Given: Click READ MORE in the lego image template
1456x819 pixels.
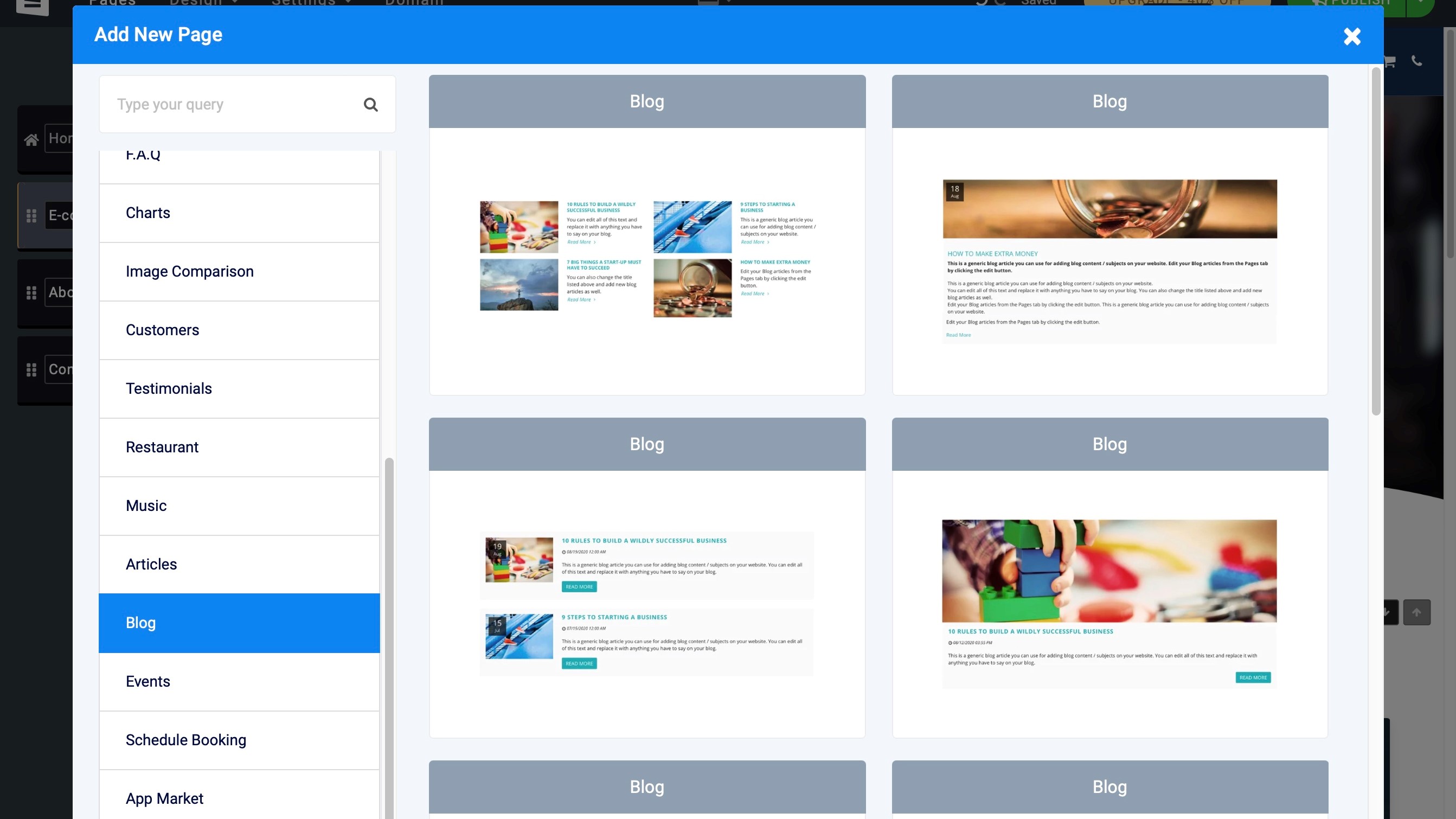Looking at the screenshot, I should 1253,677.
